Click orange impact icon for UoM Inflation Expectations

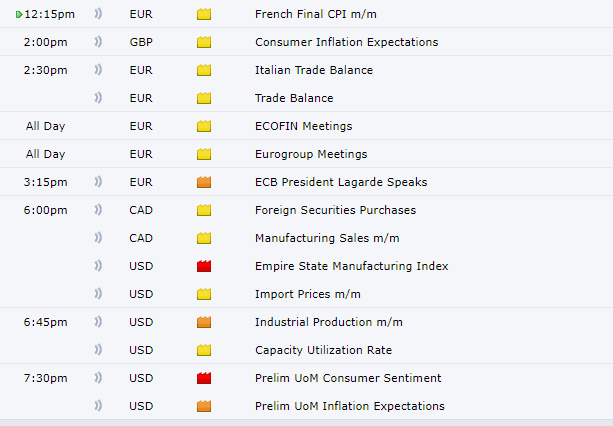[x=204, y=406]
